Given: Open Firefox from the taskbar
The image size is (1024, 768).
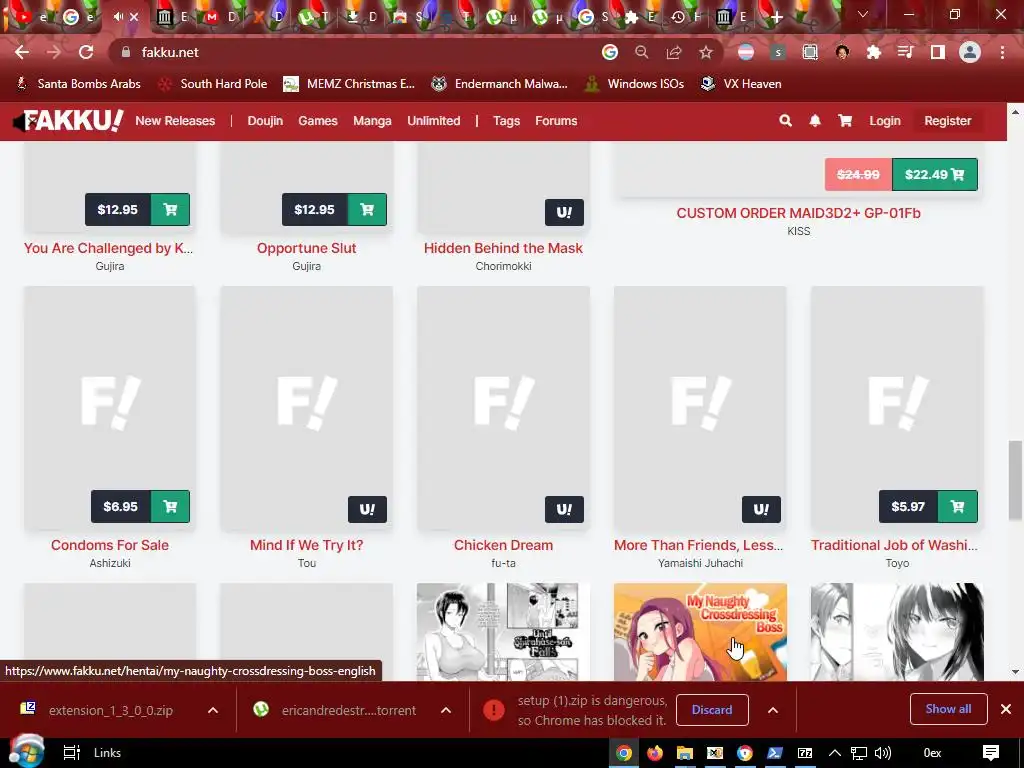Looking at the screenshot, I should tap(654, 753).
